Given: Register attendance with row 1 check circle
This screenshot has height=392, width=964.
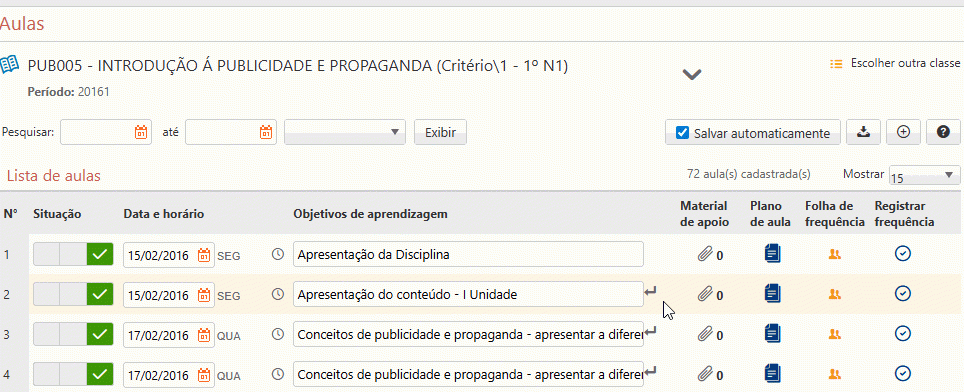Looking at the screenshot, I should [903, 254].
